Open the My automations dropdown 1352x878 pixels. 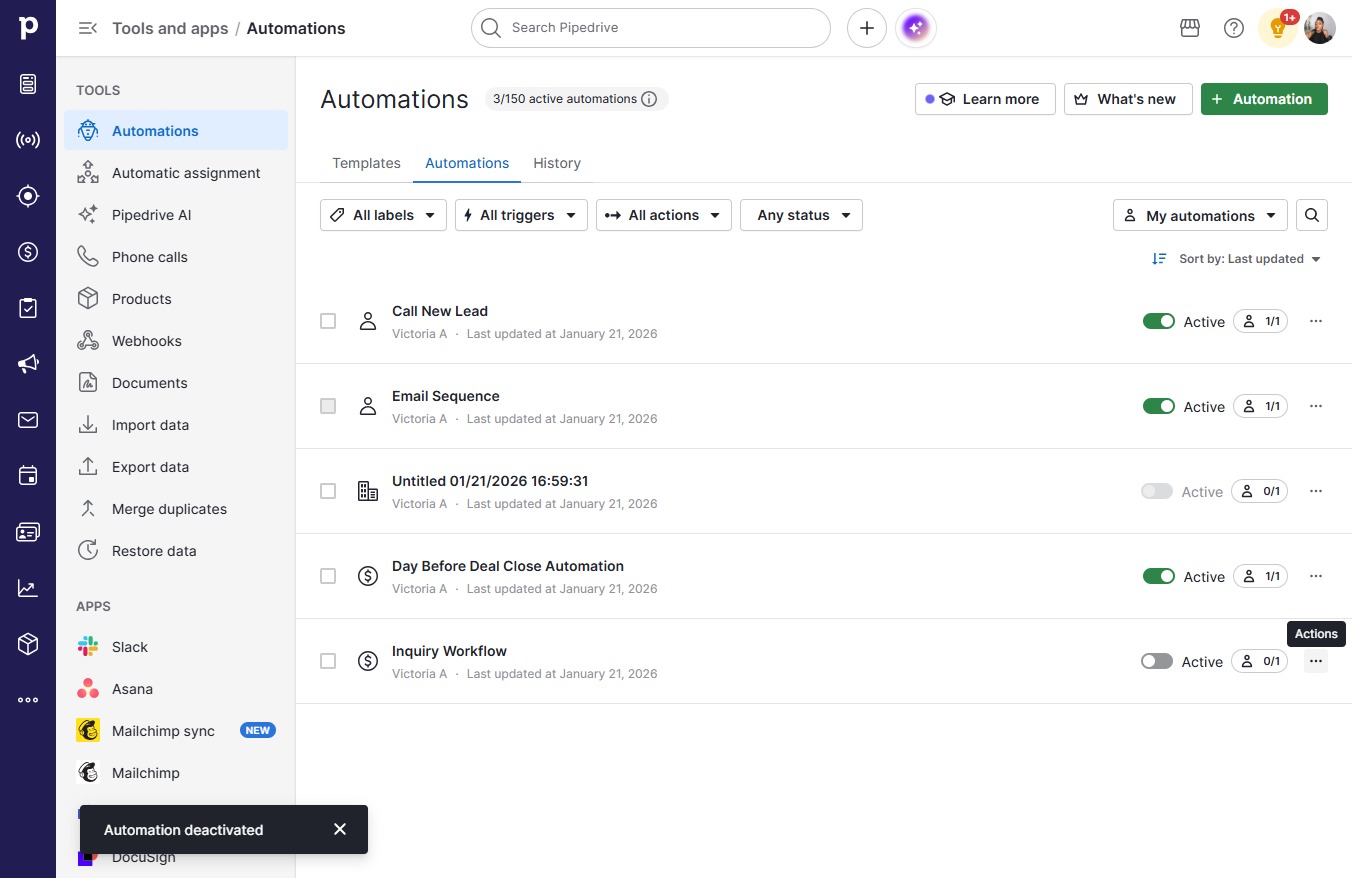[1200, 215]
